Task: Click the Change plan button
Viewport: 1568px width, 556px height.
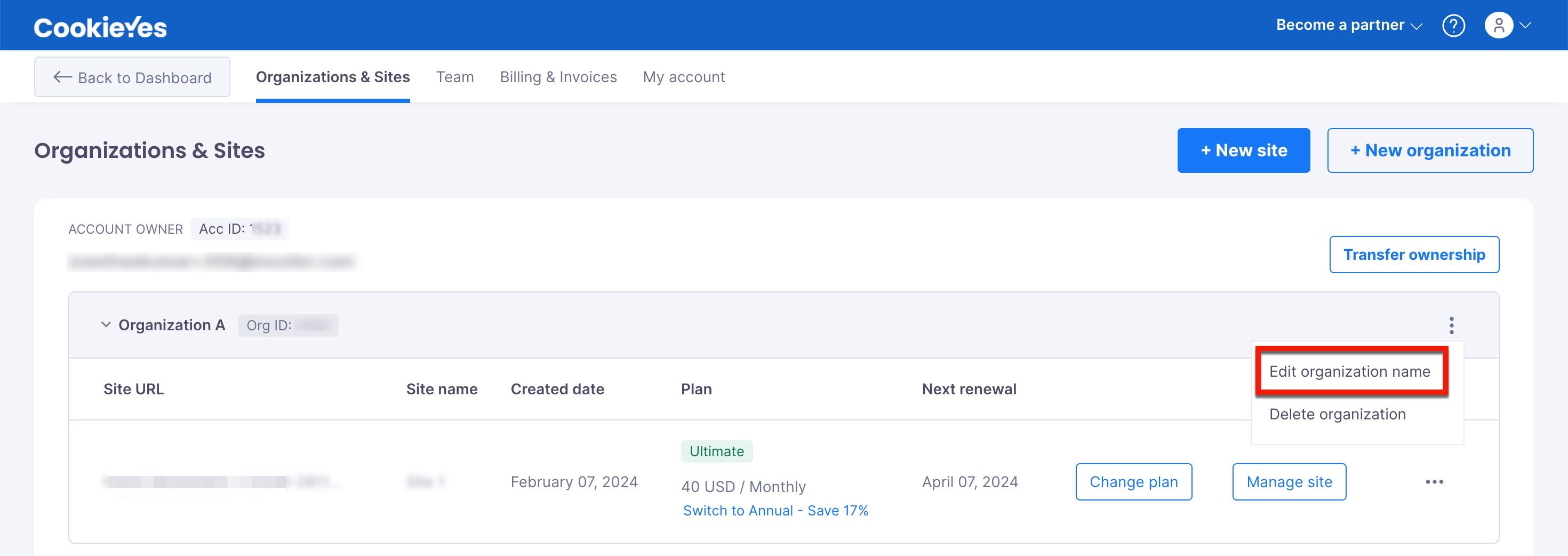Action: pos(1133,482)
